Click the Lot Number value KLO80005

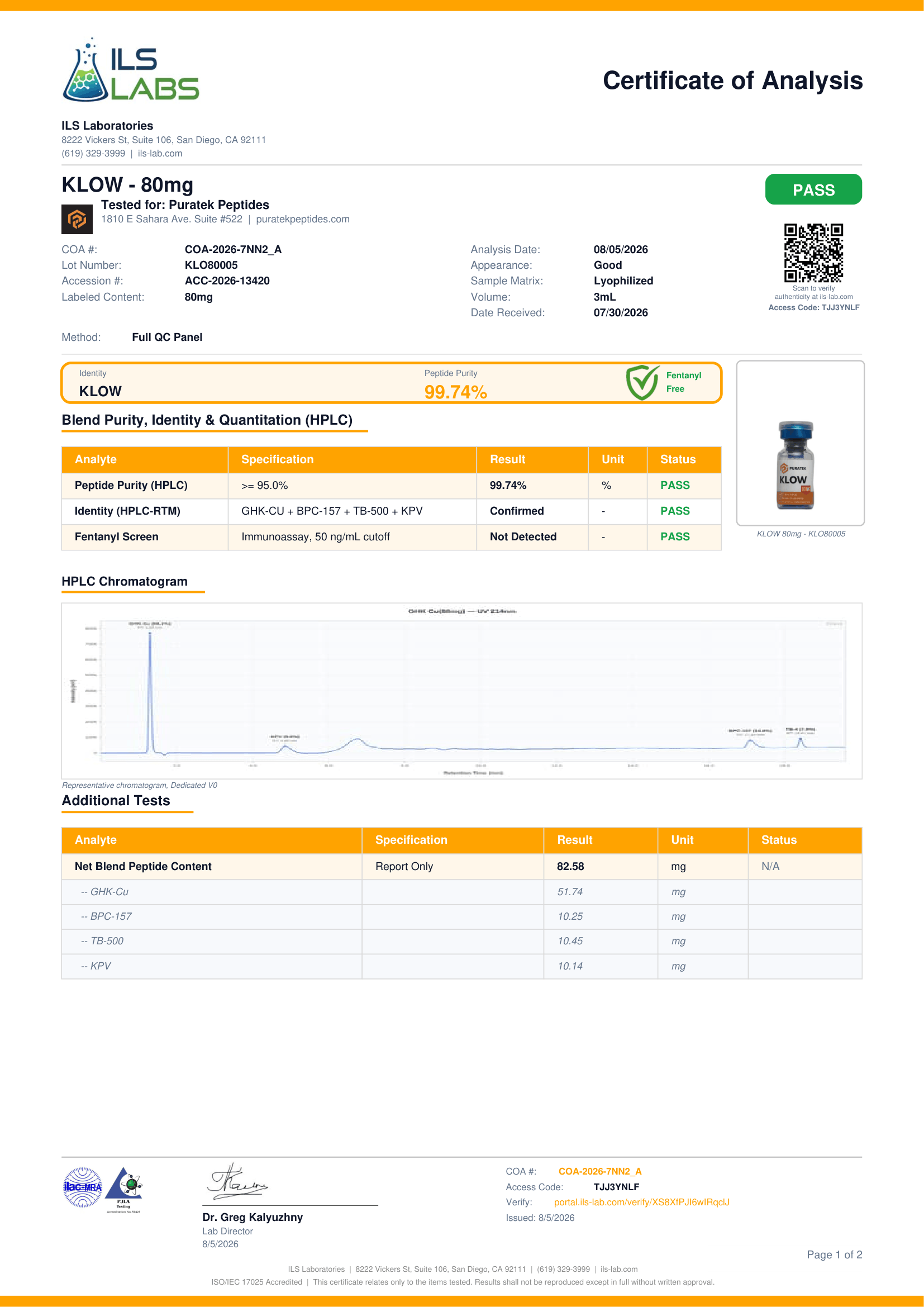pos(211,265)
